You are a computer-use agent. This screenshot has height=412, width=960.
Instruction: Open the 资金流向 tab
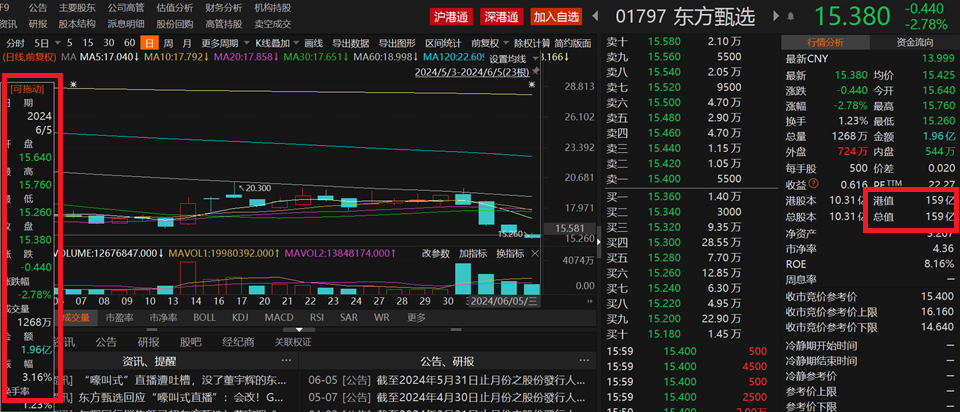[914, 42]
